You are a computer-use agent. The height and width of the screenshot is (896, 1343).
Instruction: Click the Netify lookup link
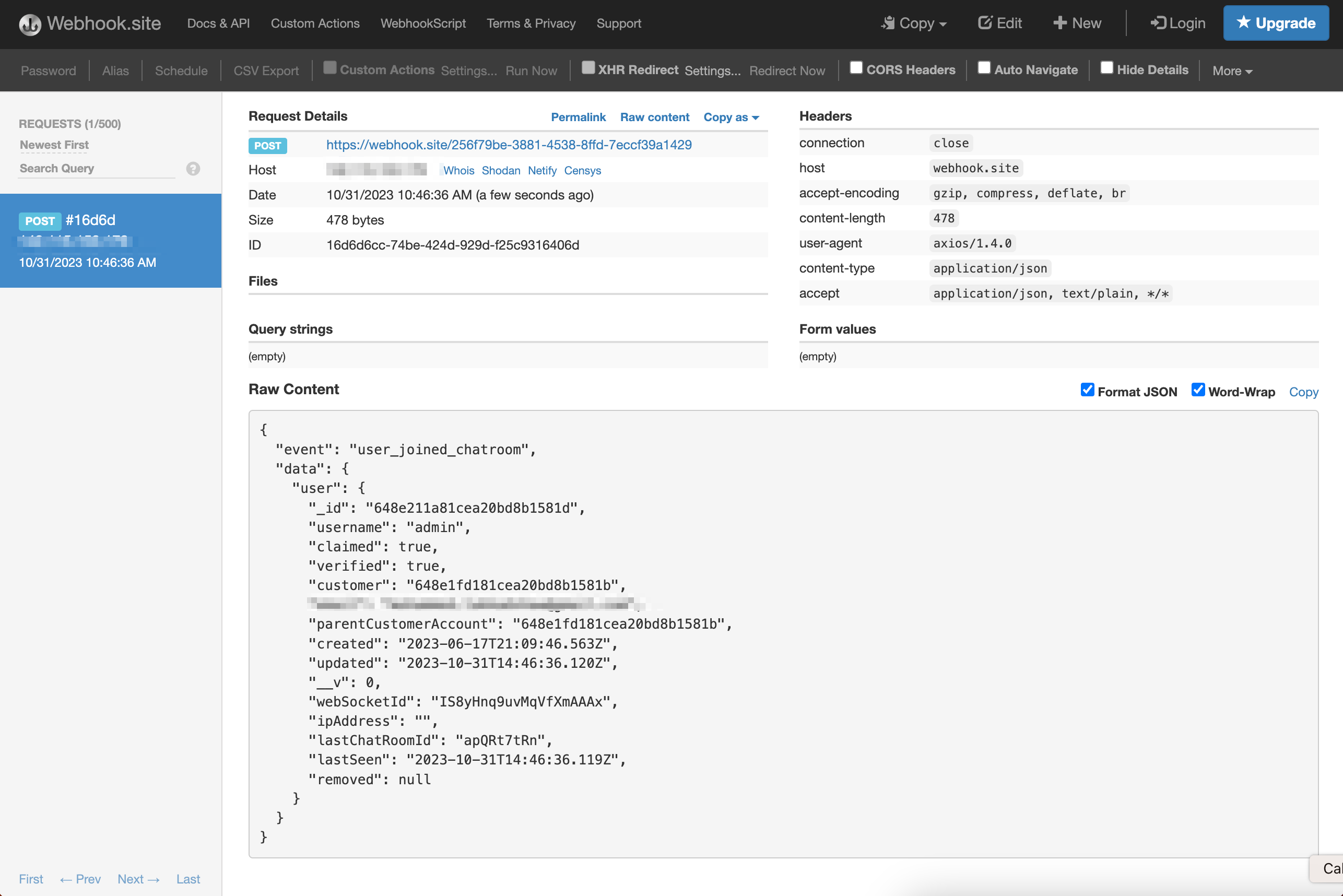(542, 170)
